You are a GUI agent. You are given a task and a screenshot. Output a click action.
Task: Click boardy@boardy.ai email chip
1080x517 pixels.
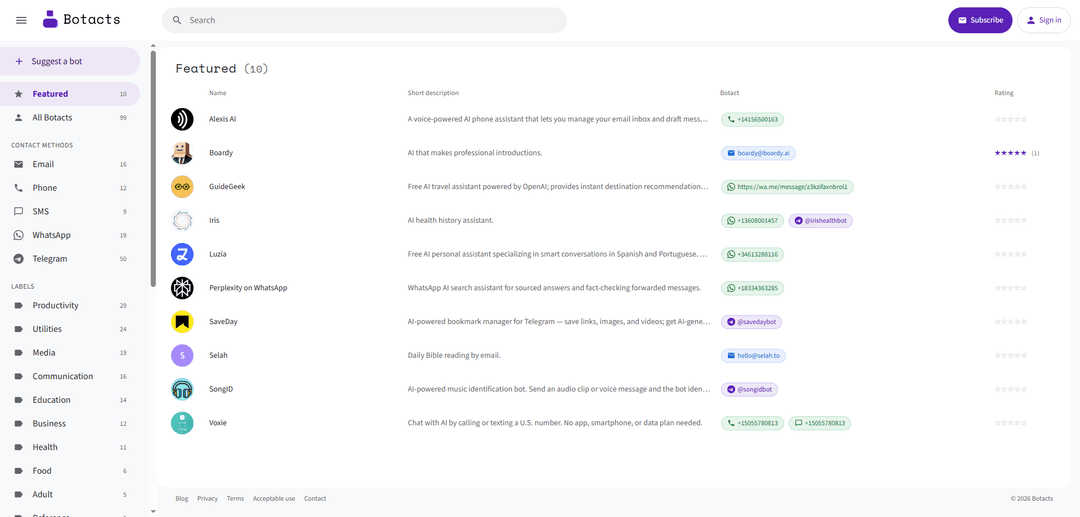[758, 153]
